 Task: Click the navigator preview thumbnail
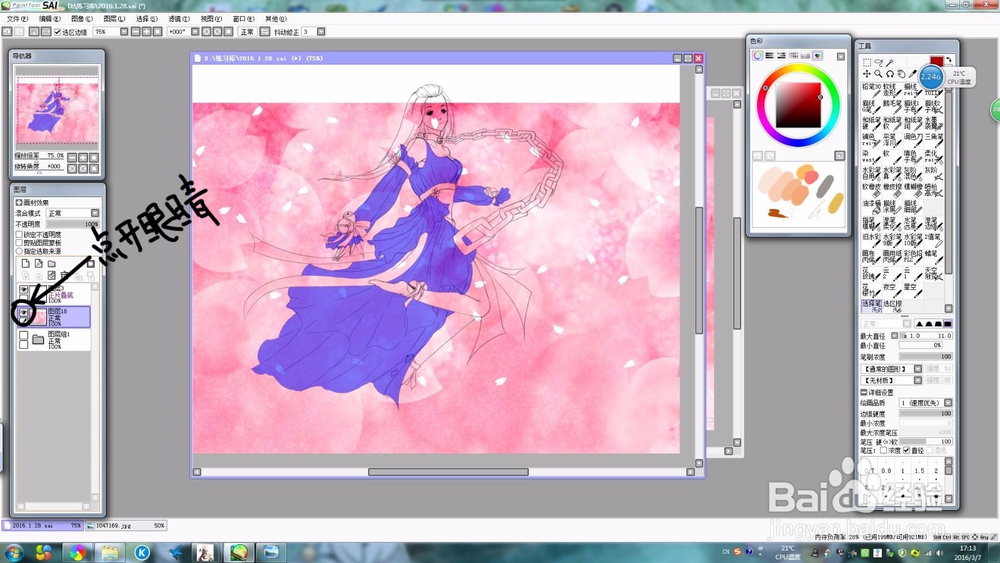point(57,108)
